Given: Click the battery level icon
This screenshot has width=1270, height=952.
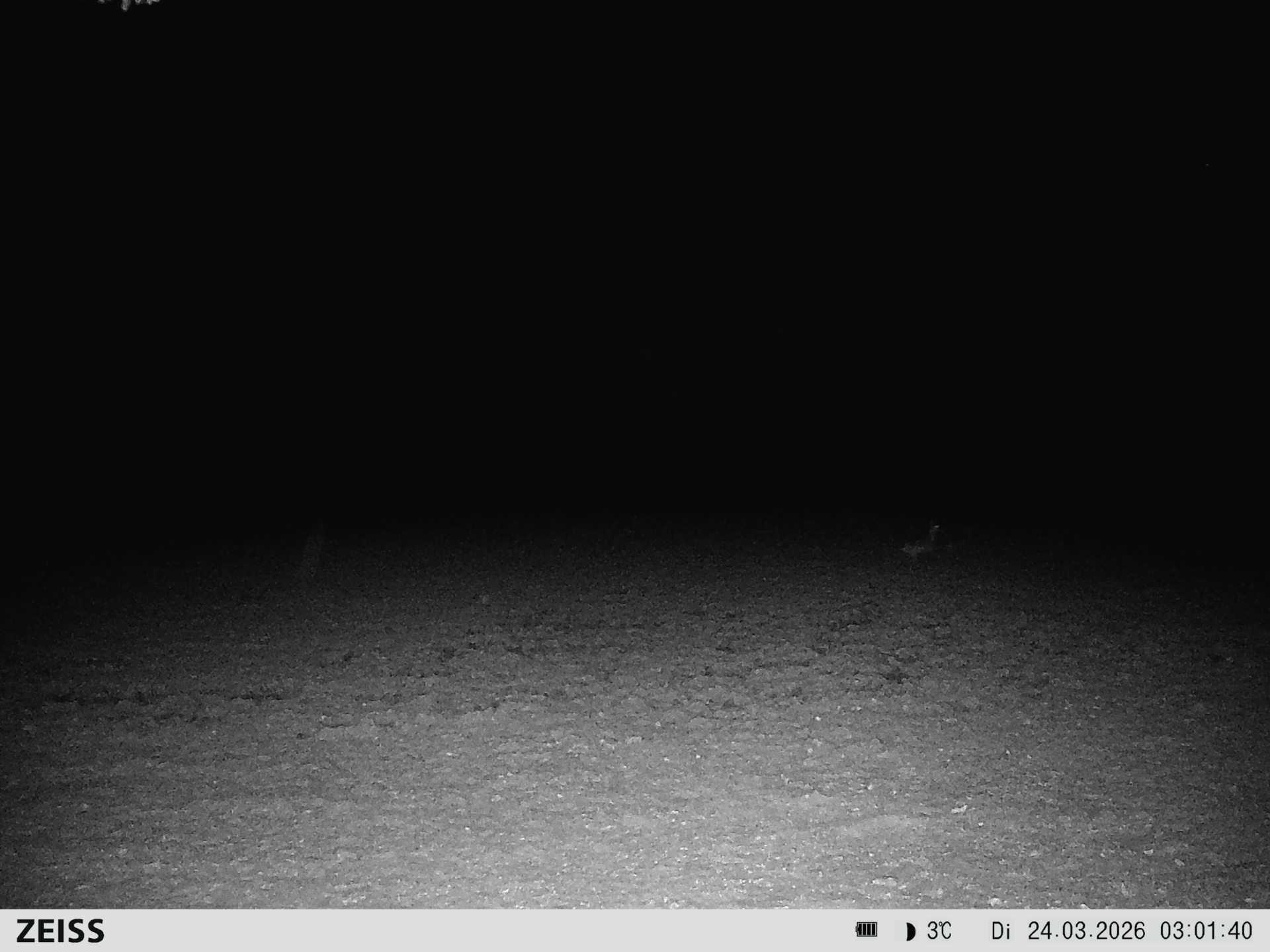Looking at the screenshot, I should click(866, 930).
